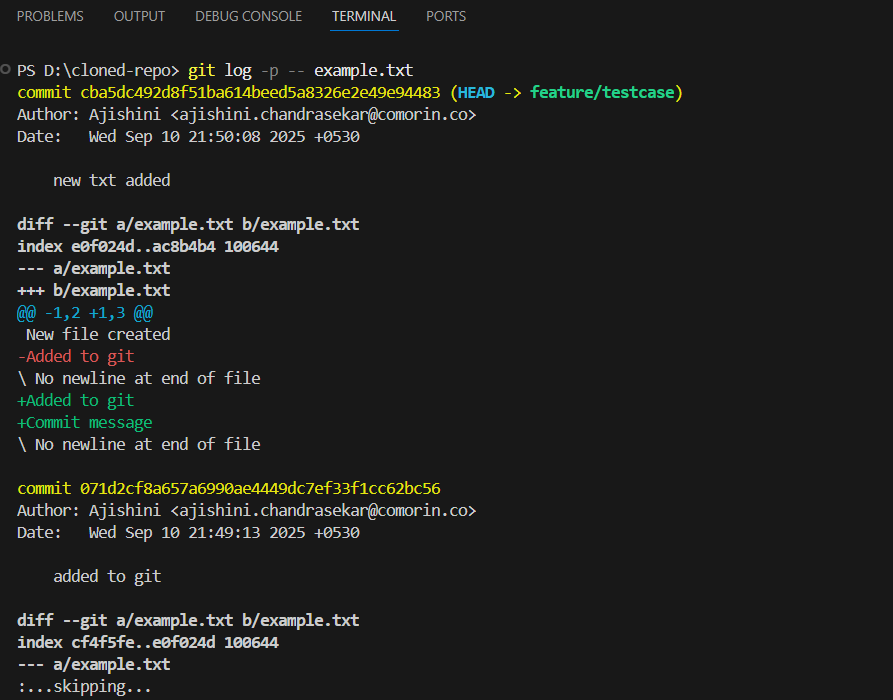893x700 pixels.
Task: Click the command decoration circle beside the prompt
Action: [x=6, y=70]
